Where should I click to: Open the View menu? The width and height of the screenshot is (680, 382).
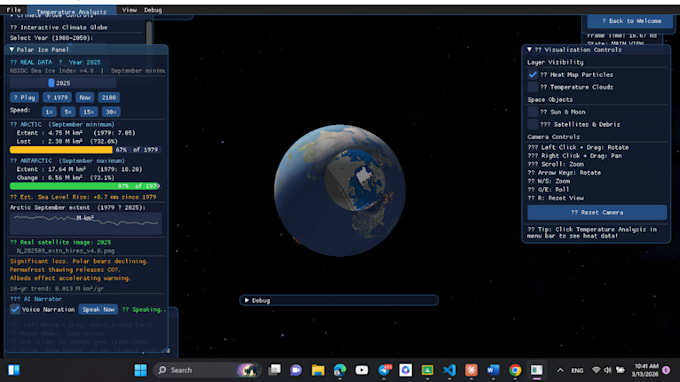[129, 10]
